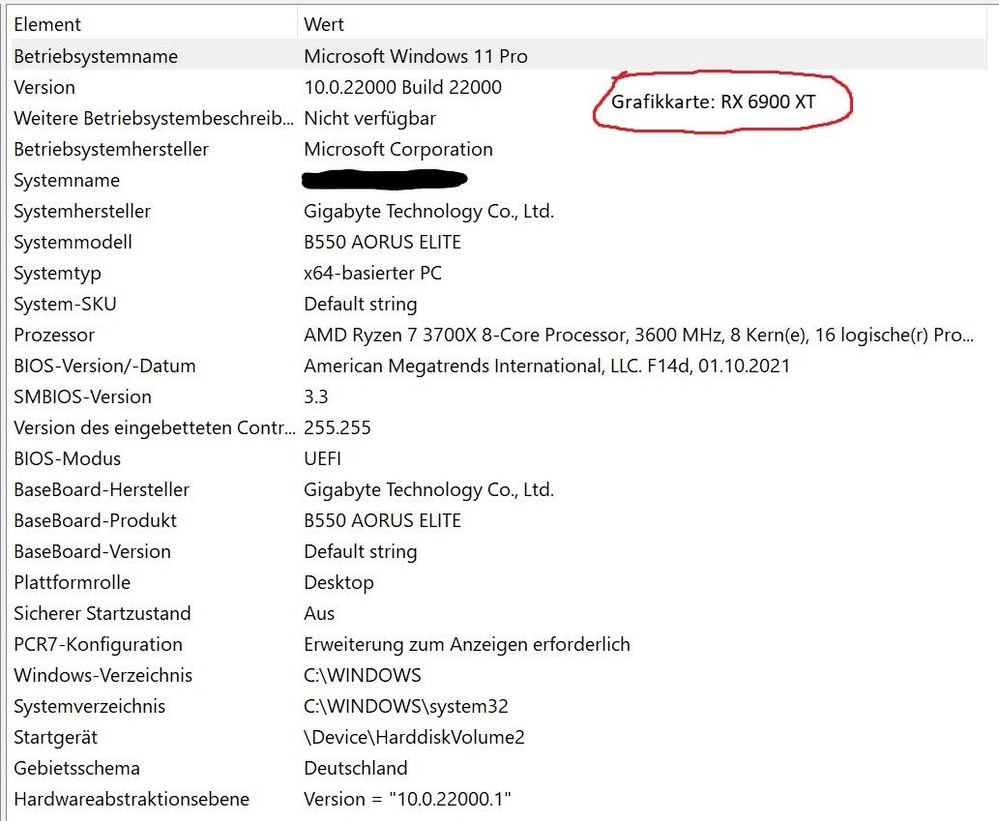Select value 'Microsoft Windows 11 Pro'
This screenshot has width=999, height=821.
click(415, 56)
